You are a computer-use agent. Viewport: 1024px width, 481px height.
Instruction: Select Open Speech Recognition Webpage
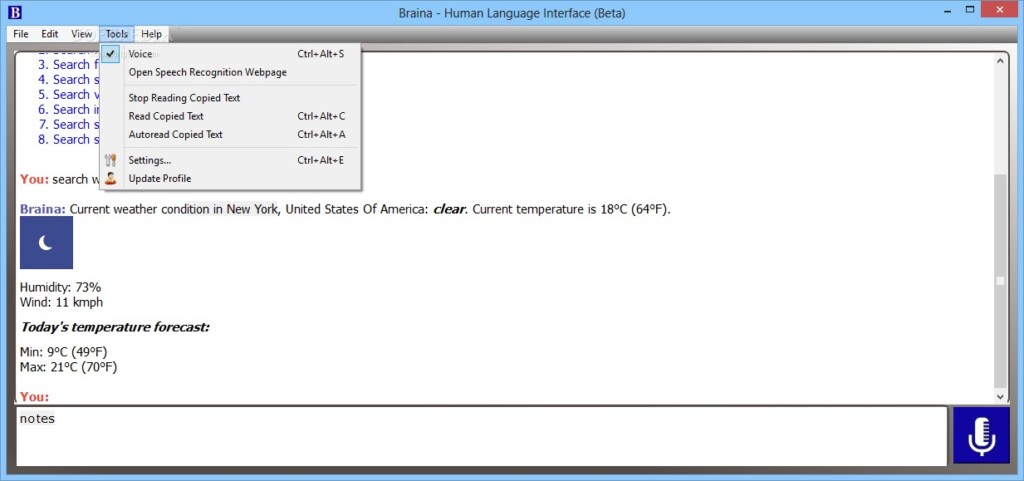[x=230, y=72]
